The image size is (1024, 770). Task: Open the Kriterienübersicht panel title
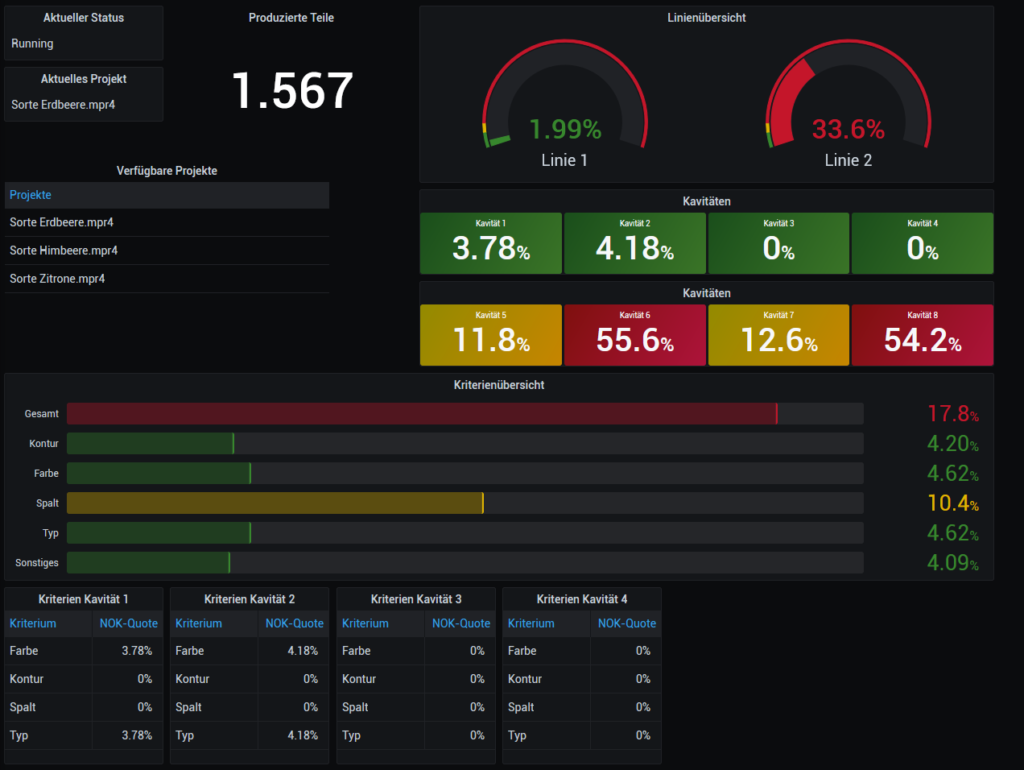pos(499,385)
